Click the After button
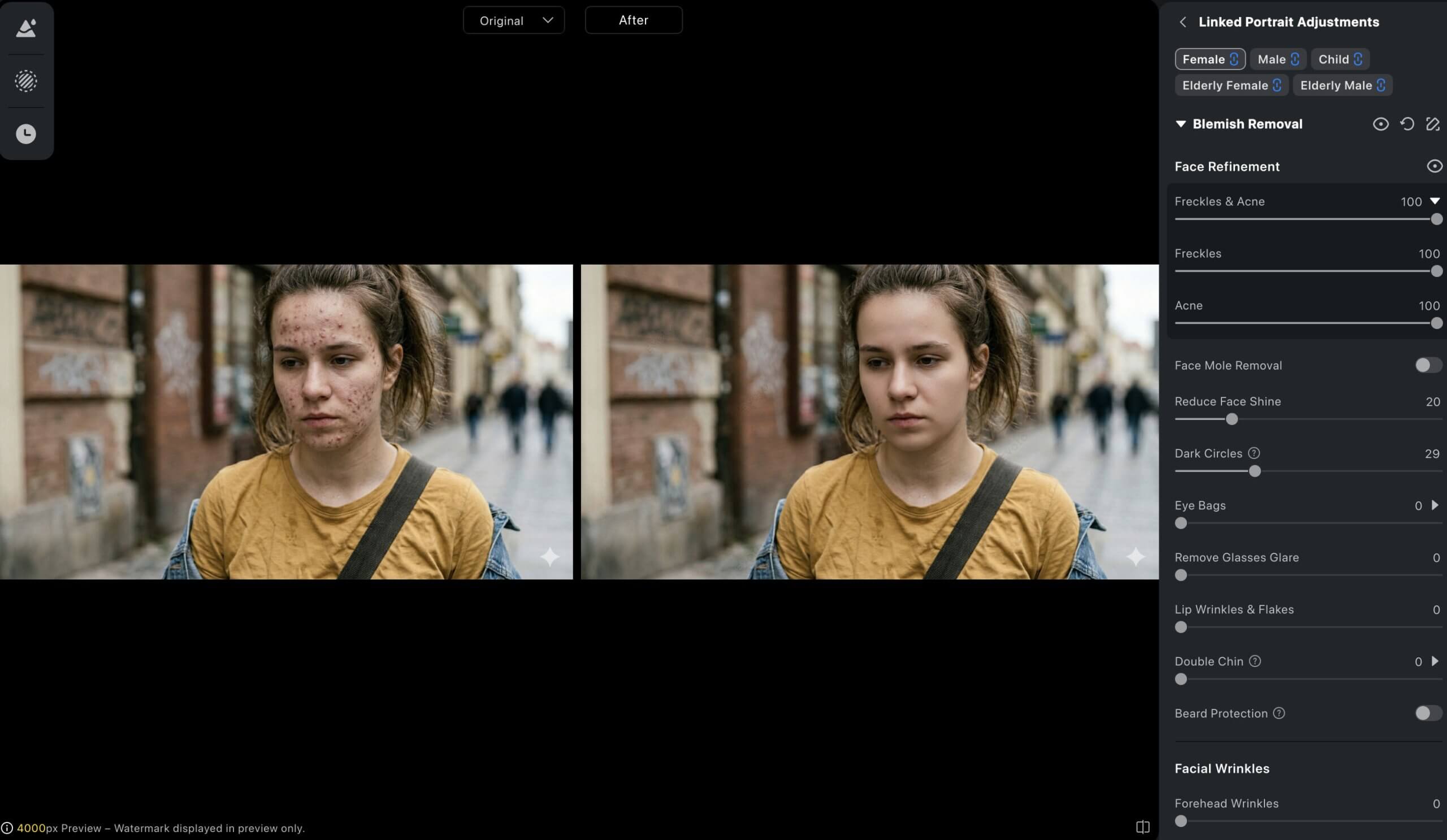This screenshot has width=1447, height=840. 634,21
